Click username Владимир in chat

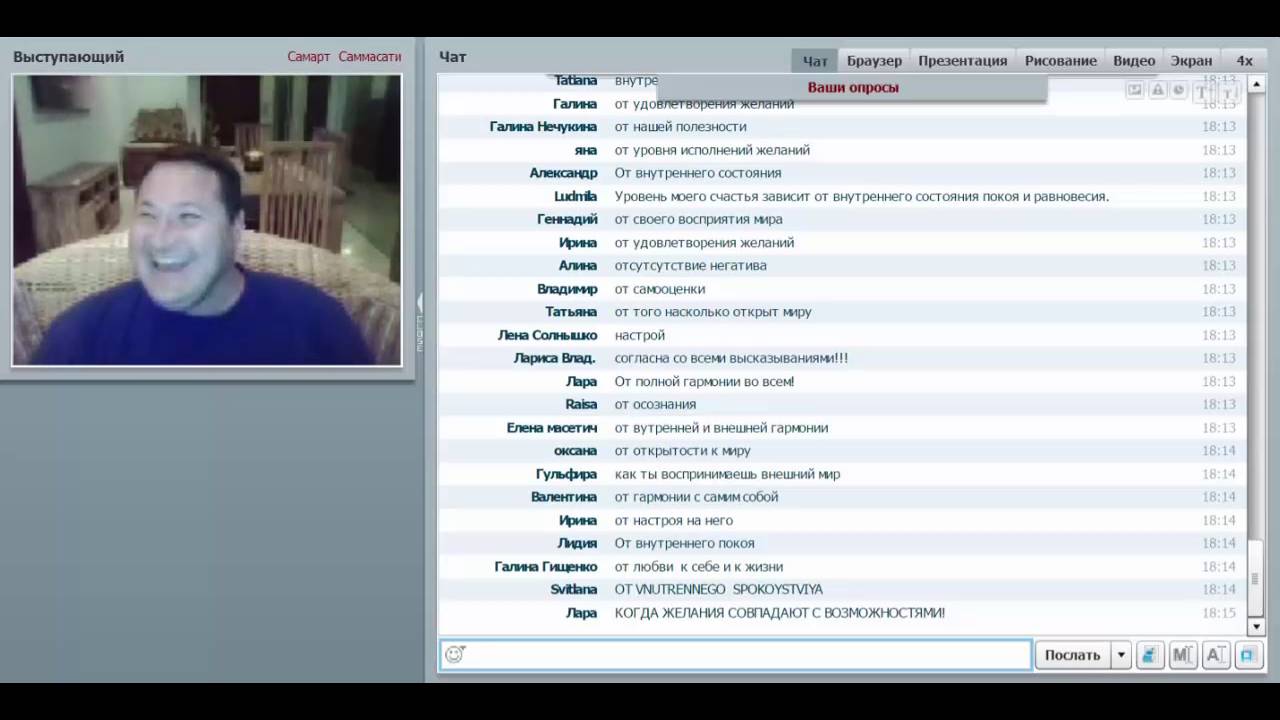pos(567,289)
